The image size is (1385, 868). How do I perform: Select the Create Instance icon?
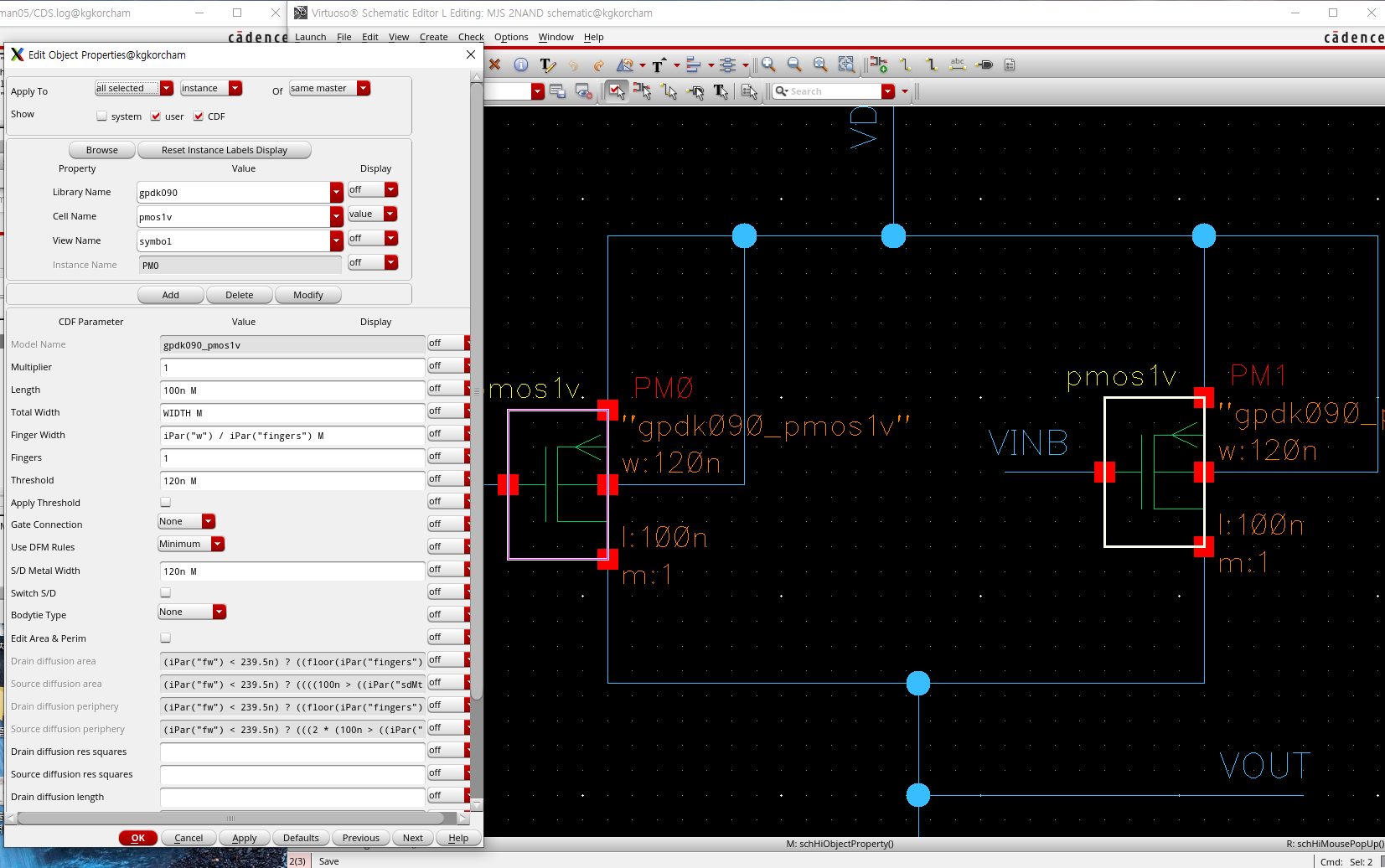tap(879, 65)
